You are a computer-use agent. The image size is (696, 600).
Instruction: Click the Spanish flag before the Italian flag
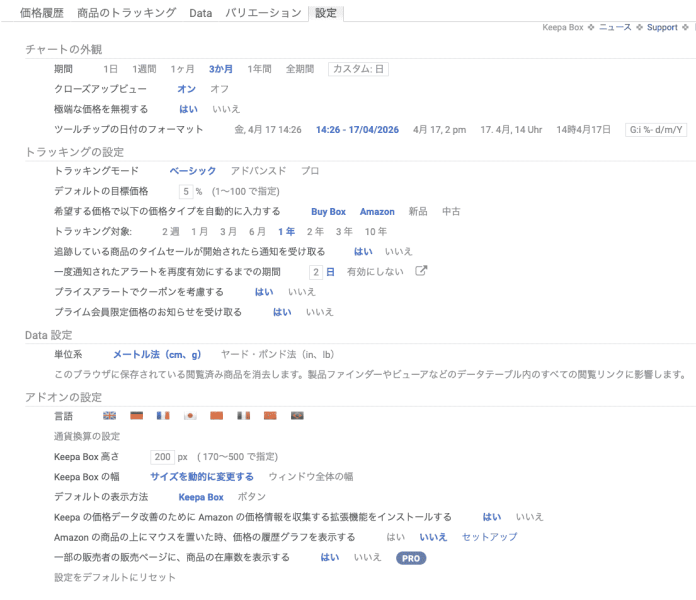(217, 415)
